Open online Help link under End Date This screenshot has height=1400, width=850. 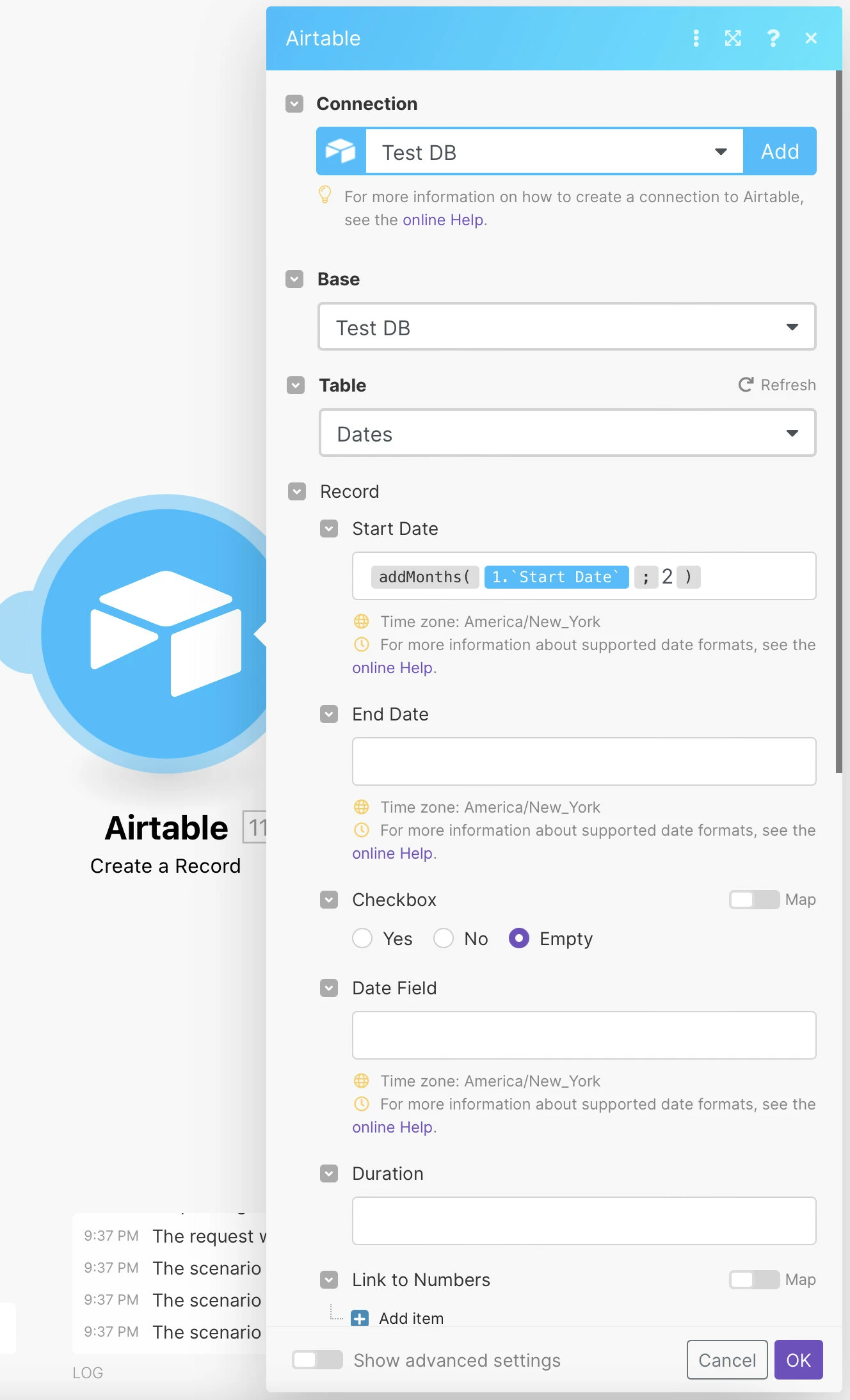[x=392, y=854]
